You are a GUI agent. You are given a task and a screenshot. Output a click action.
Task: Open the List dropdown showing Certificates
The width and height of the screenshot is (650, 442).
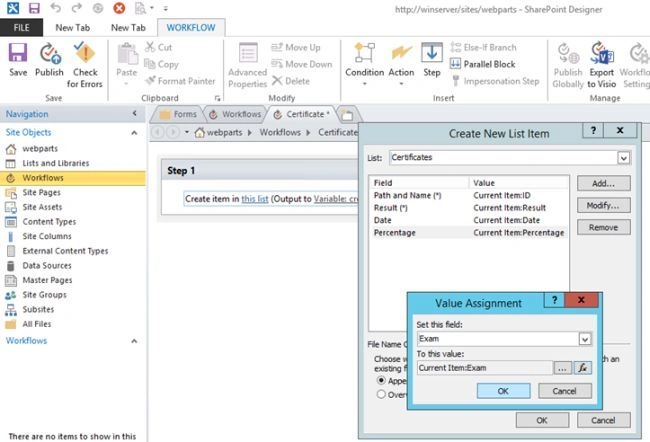(623, 158)
